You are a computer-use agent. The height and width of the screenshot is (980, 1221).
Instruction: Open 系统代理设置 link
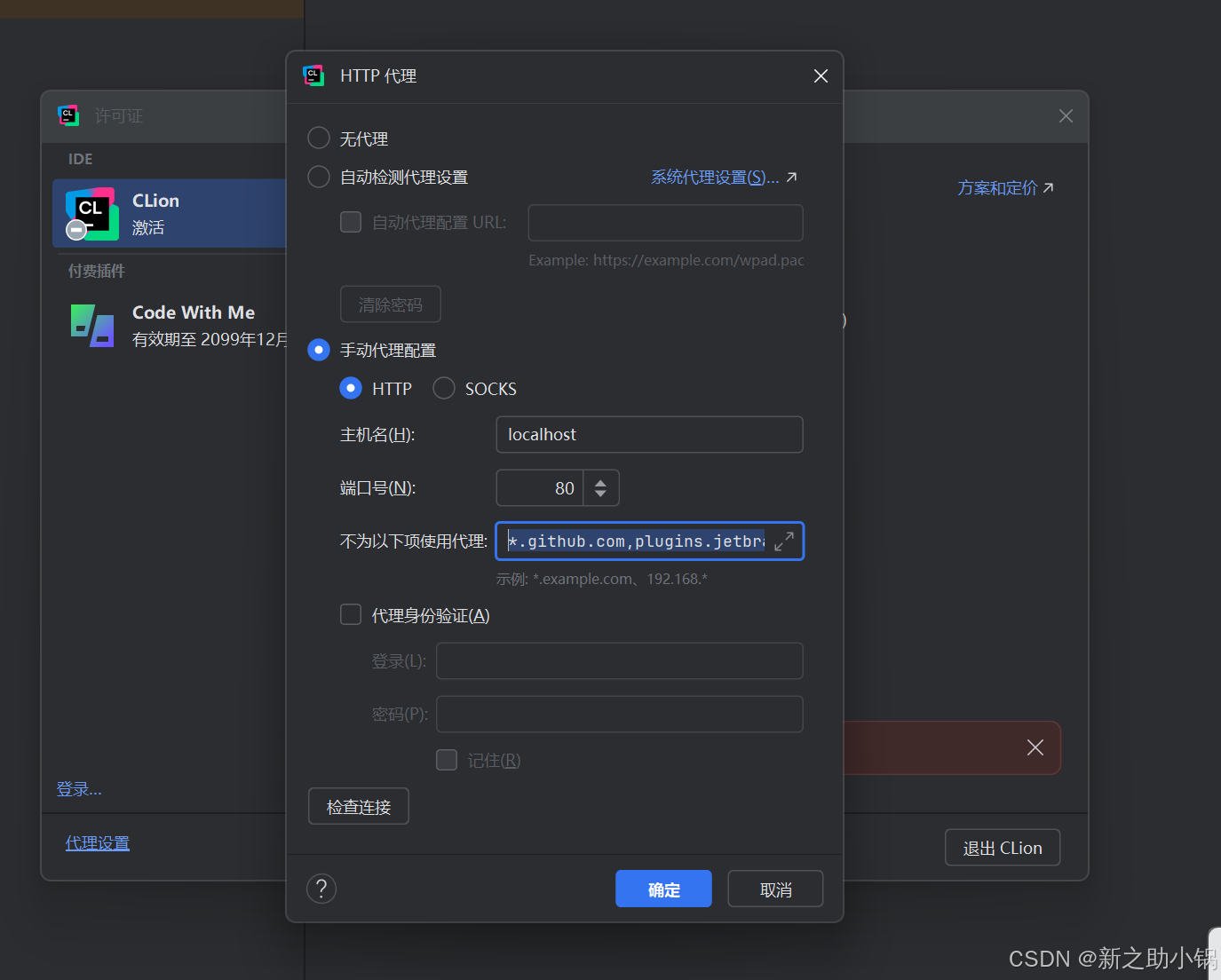click(x=715, y=178)
